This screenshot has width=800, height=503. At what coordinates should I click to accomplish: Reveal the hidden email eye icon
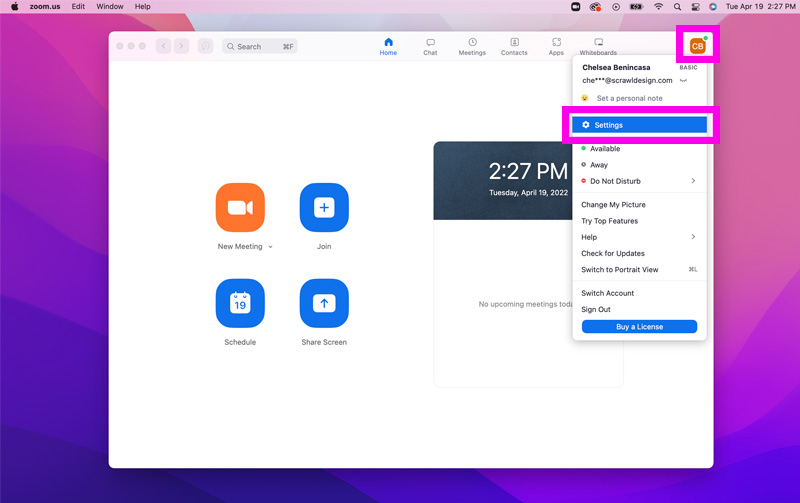(684, 81)
